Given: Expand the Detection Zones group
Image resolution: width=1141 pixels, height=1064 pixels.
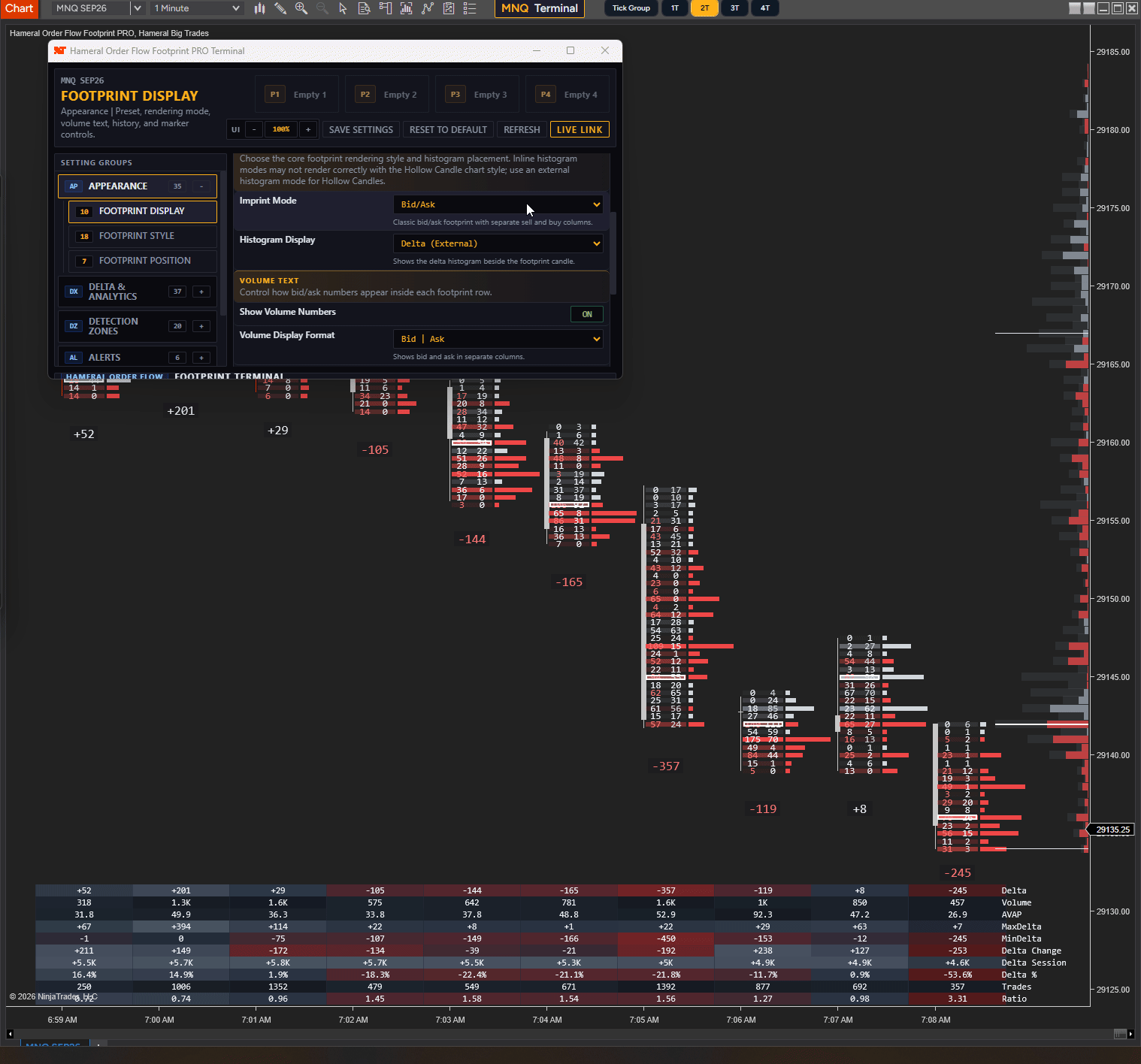Looking at the screenshot, I should (201, 326).
